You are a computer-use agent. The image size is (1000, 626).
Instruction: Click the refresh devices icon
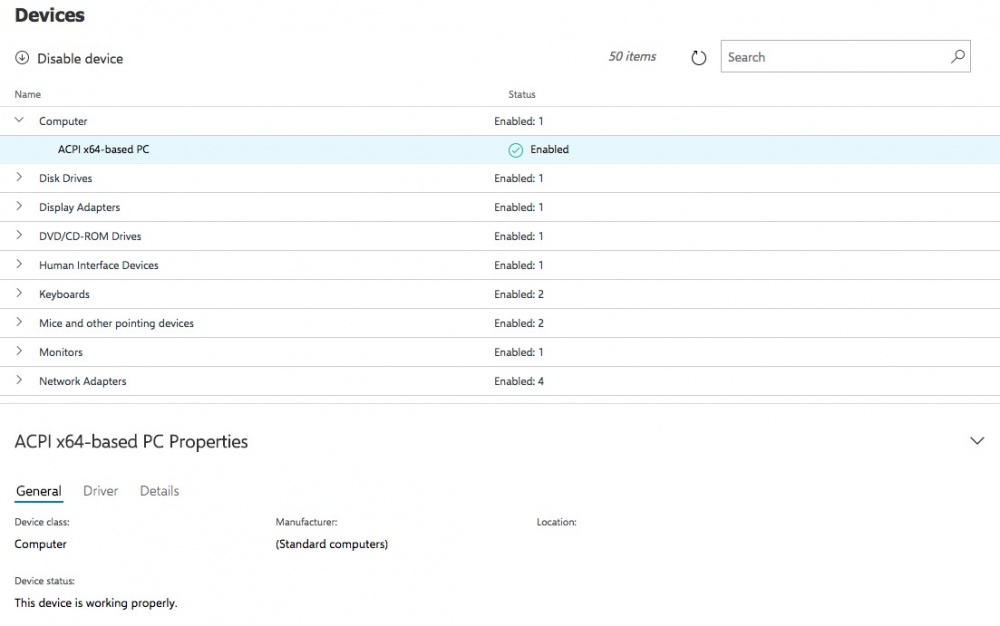point(698,58)
